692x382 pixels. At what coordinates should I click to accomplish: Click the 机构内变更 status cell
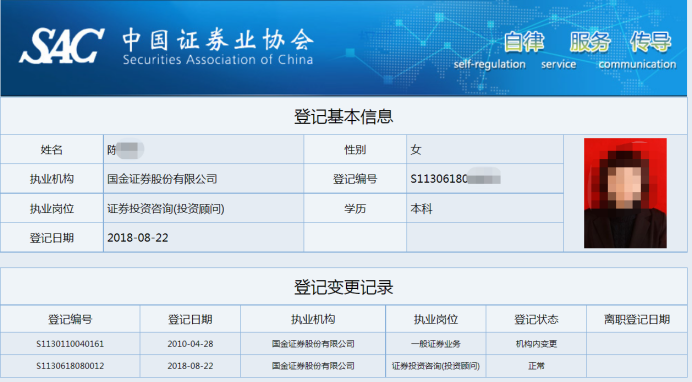pos(536,344)
